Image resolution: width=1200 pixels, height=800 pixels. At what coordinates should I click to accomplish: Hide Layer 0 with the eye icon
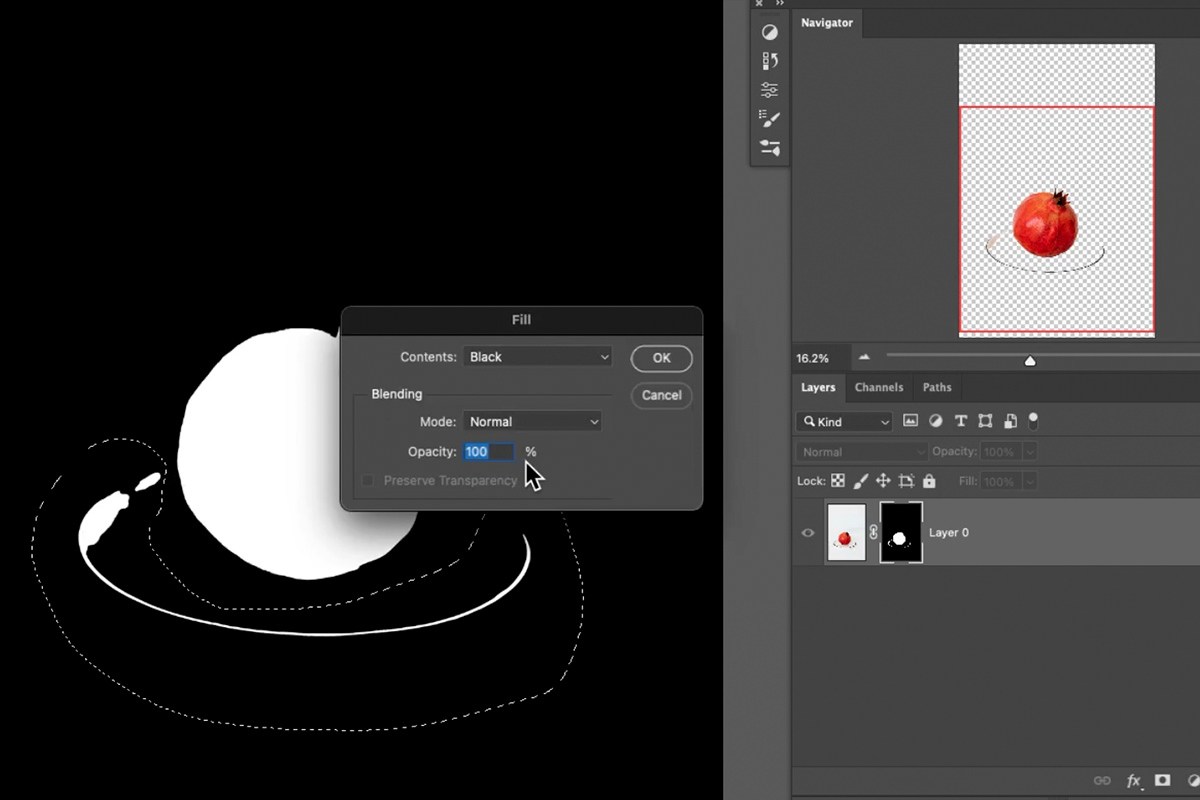tap(808, 533)
